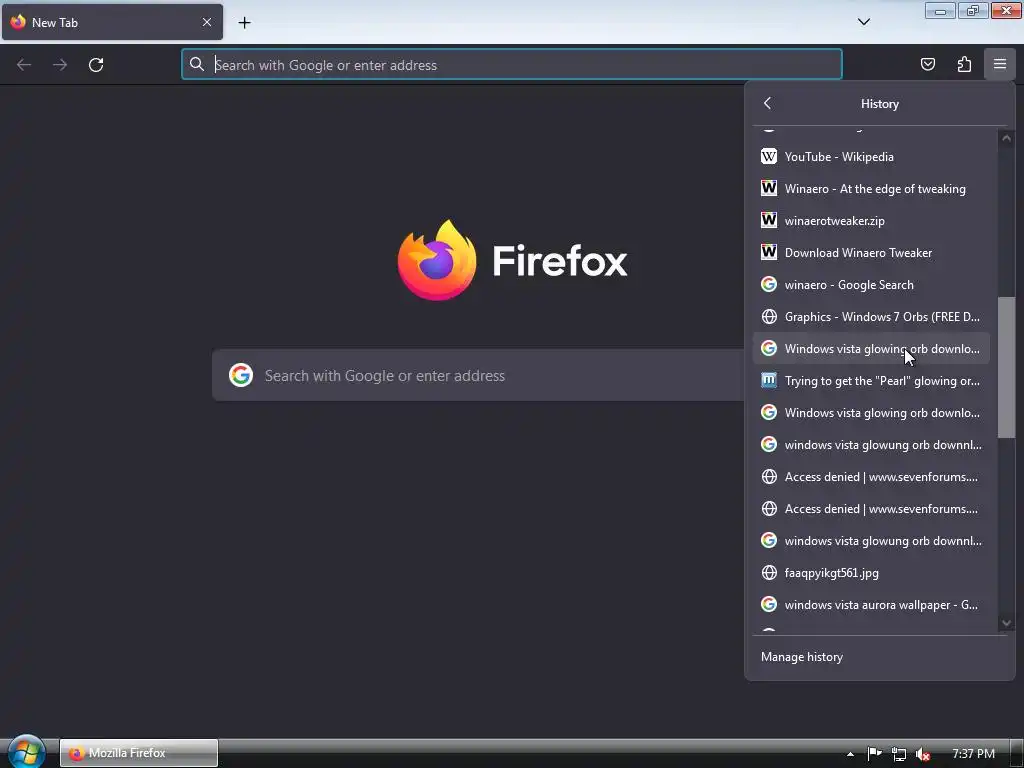Open winaero - Google Search entry
1024x768 pixels.
pyautogui.click(x=871, y=285)
